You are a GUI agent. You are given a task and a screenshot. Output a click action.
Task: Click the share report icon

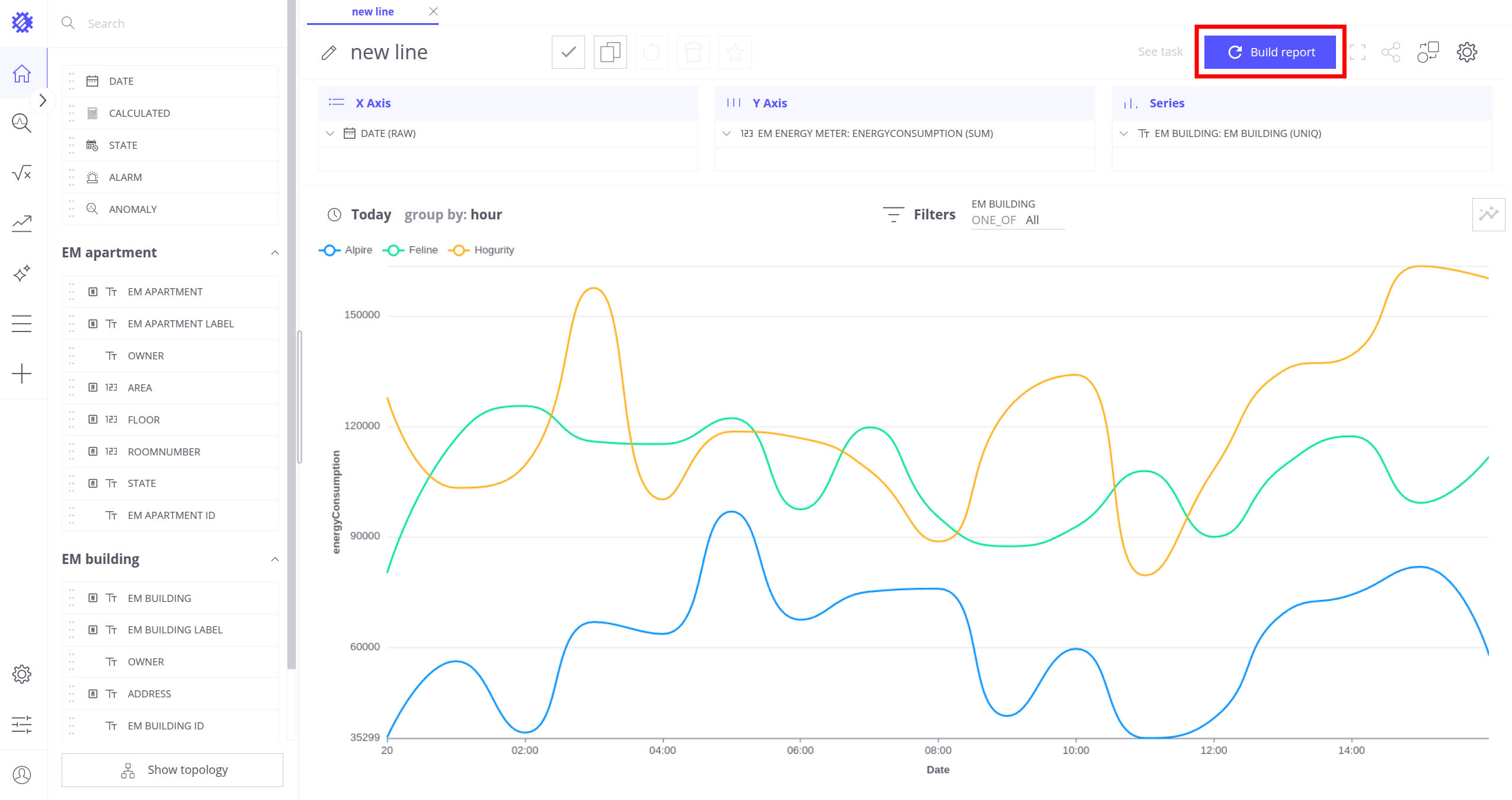point(1390,52)
